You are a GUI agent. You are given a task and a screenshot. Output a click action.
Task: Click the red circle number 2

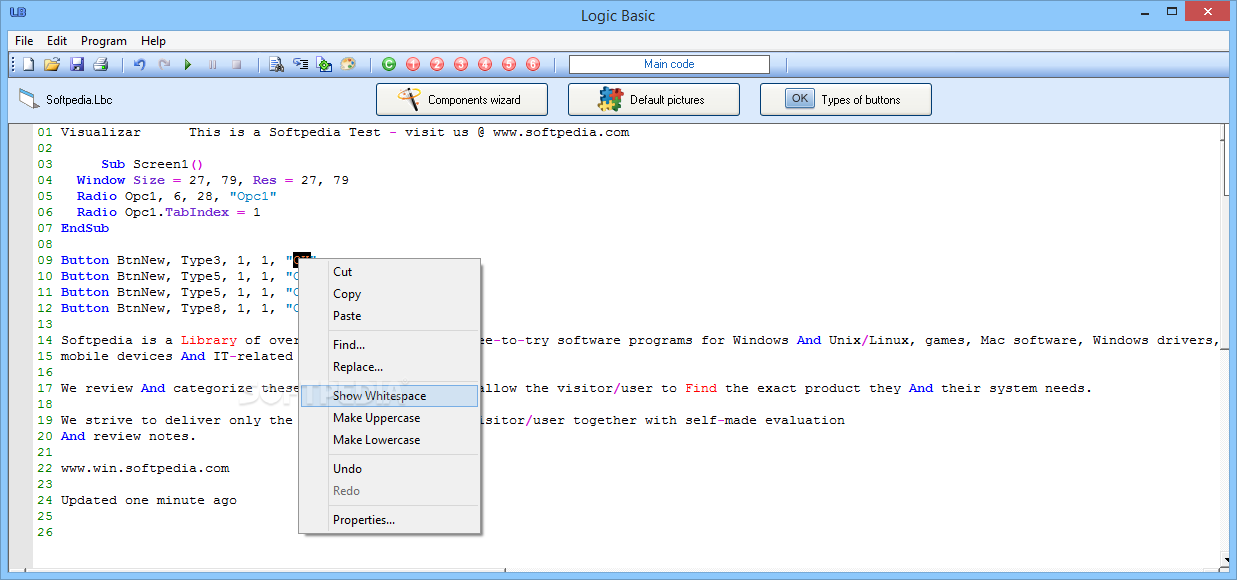pyautogui.click(x=437, y=64)
